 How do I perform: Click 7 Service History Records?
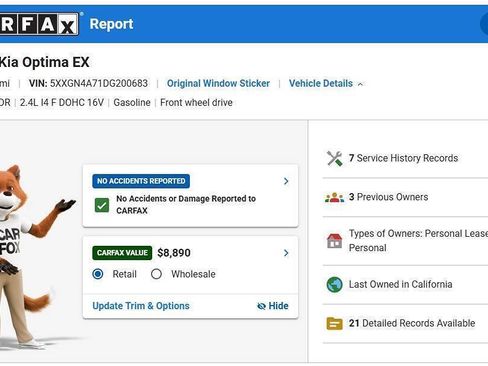tap(403, 158)
